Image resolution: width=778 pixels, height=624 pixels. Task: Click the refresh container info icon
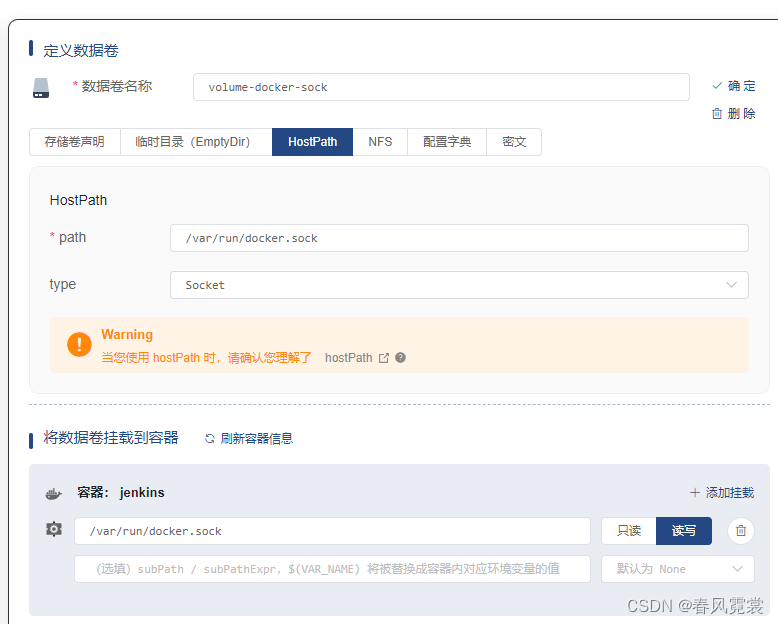210,438
